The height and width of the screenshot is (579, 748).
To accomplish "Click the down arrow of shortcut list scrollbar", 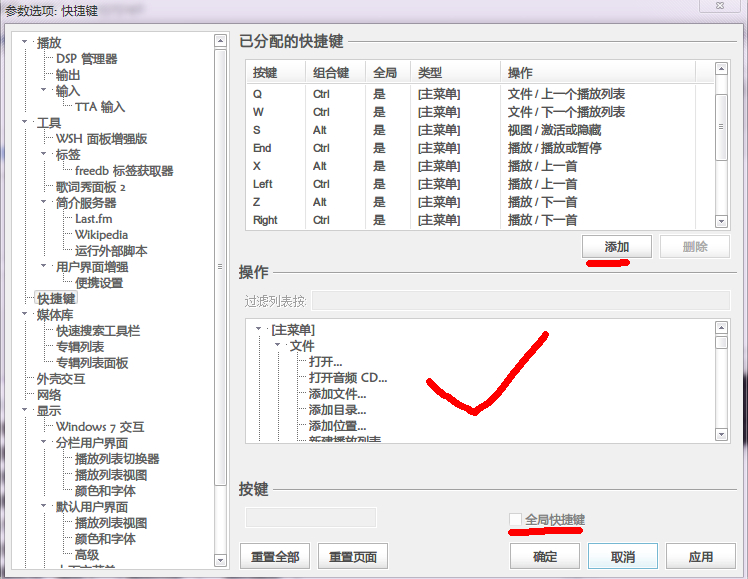I will 721,221.
